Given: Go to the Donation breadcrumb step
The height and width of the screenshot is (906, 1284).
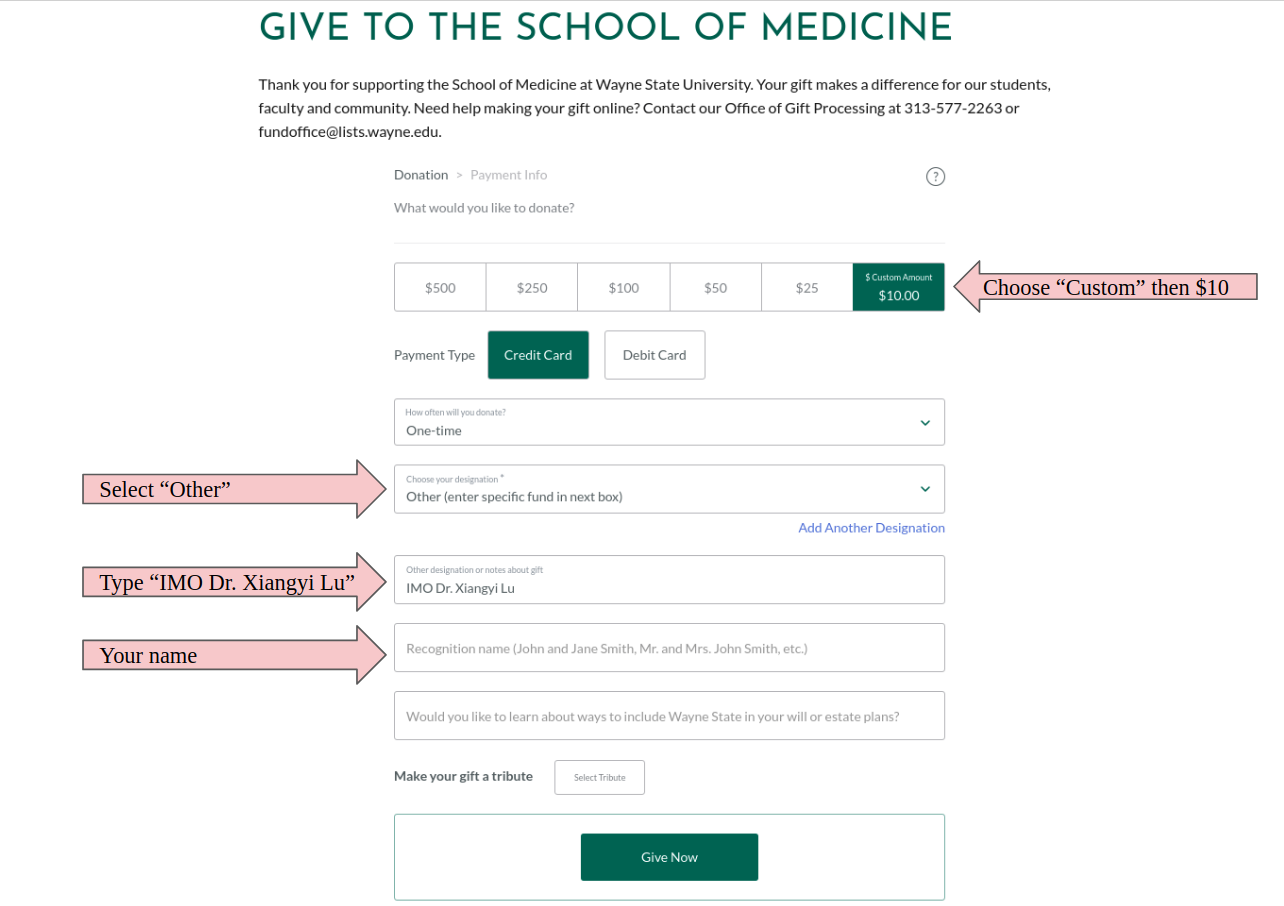Looking at the screenshot, I should tap(421, 175).
